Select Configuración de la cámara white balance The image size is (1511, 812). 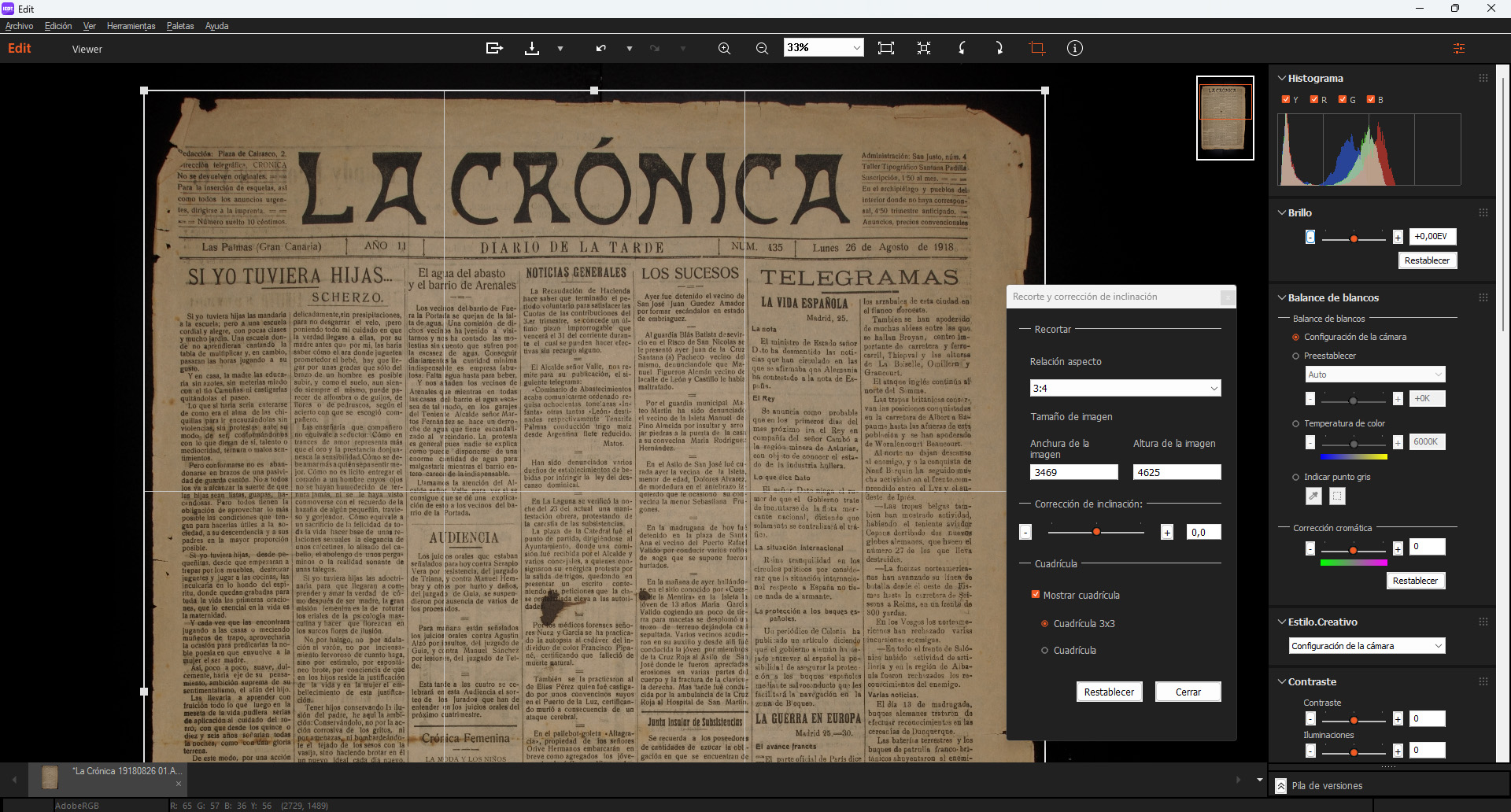coord(1295,337)
